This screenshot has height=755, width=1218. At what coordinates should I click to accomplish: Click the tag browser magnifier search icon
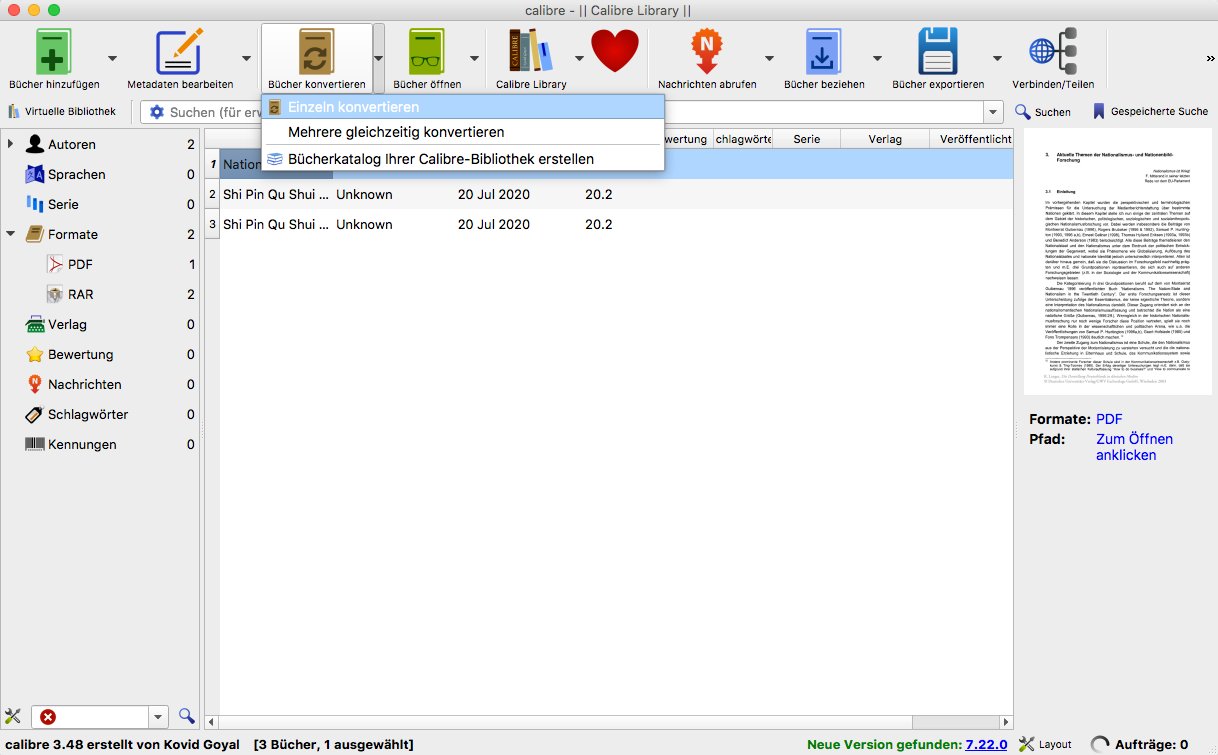pos(186,716)
